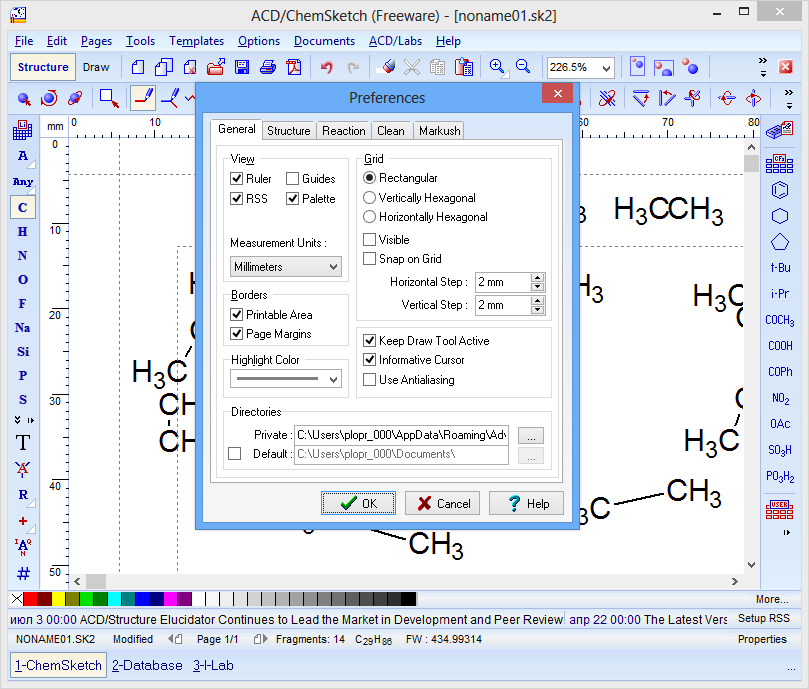The image size is (809, 689).
Task: Pick the red color swatch
Action: click(x=30, y=599)
